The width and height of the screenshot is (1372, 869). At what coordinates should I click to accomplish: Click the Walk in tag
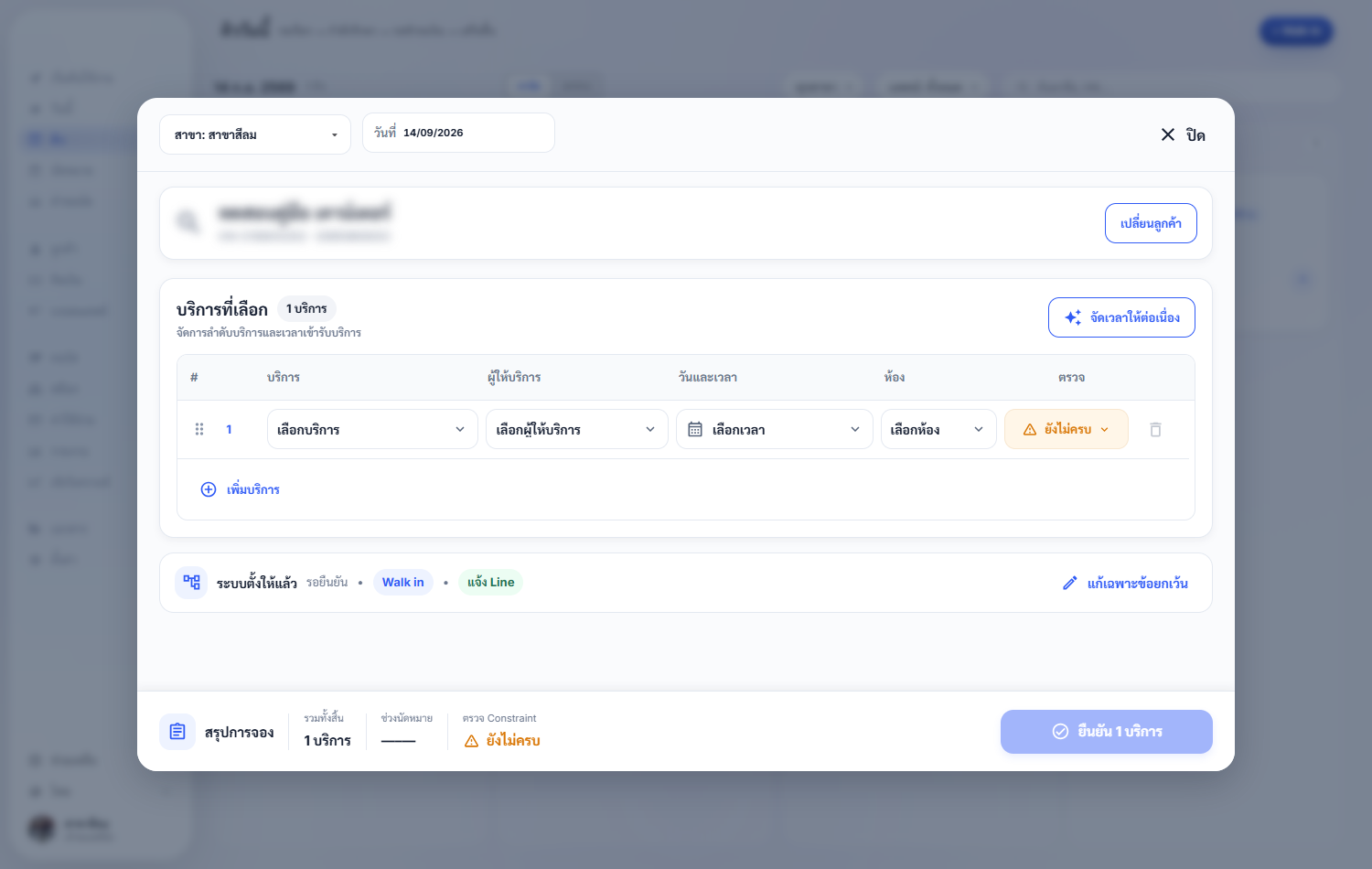pyautogui.click(x=403, y=583)
